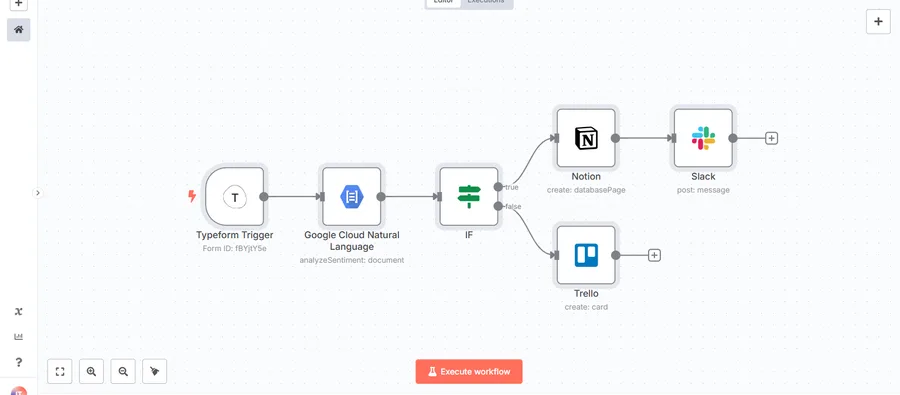Click the 'create: card' subtitle
The width and height of the screenshot is (900, 395).
coord(586,307)
